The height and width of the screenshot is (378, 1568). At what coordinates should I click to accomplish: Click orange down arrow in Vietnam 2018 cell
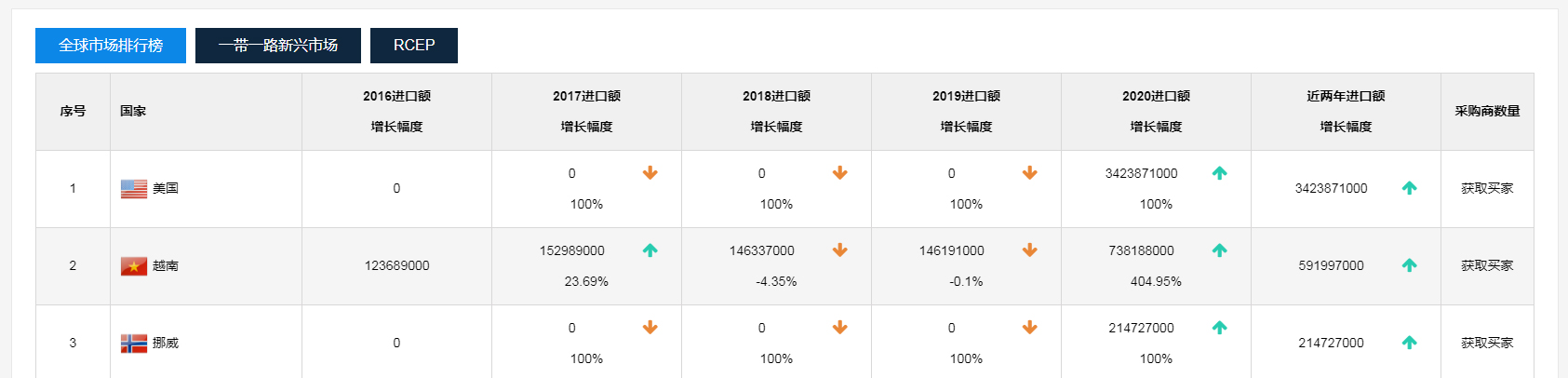click(840, 250)
